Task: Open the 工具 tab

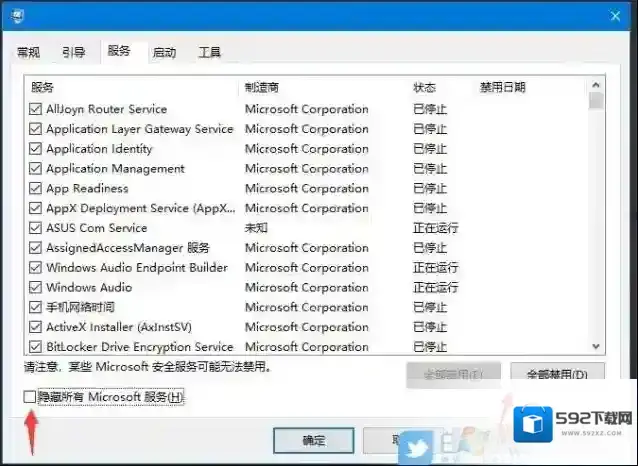Action: (x=209, y=52)
